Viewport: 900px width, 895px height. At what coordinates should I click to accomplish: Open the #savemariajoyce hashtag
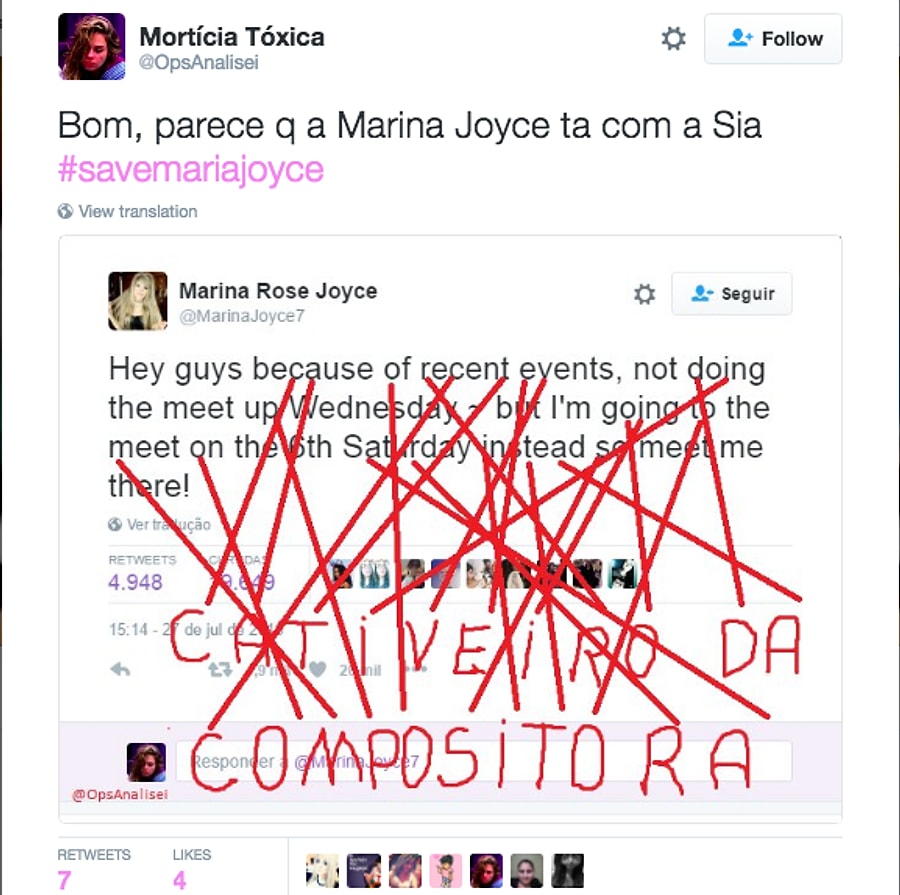(x=191, y=169)
